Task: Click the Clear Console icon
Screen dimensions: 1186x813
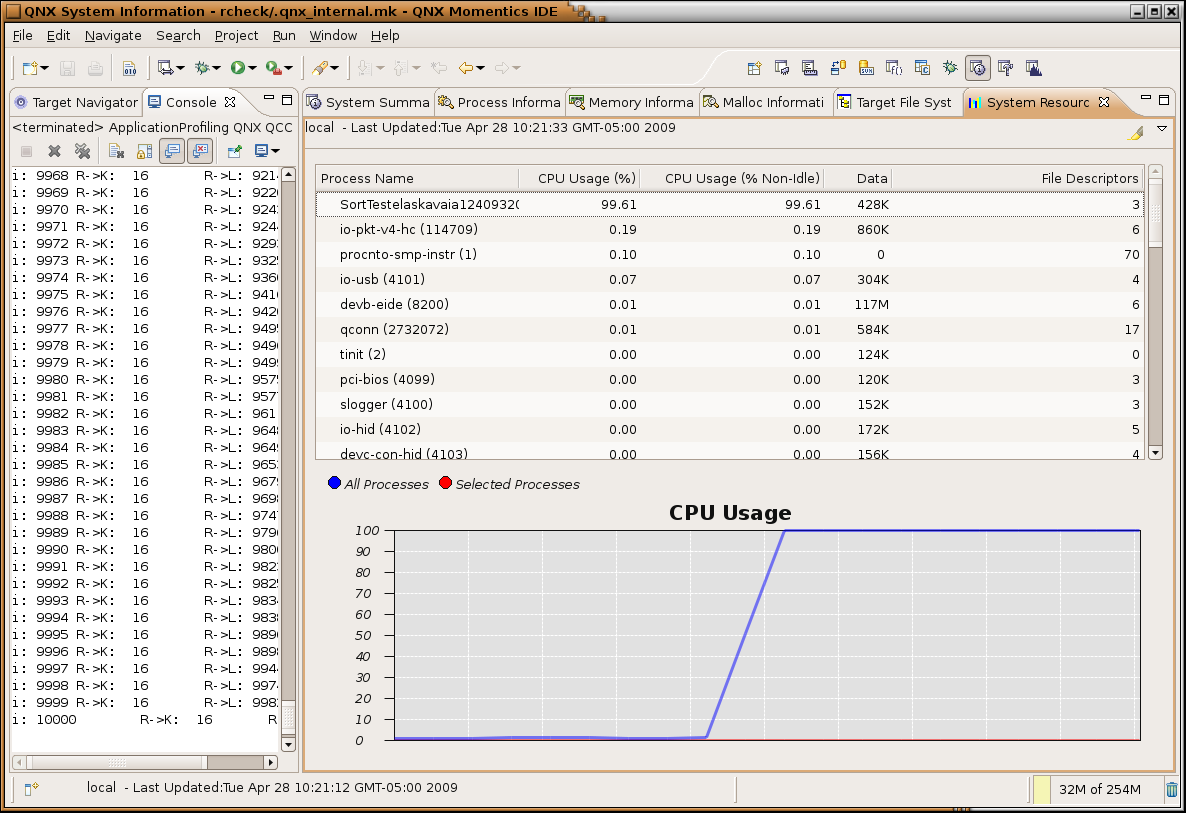Action: pos(116,151)
